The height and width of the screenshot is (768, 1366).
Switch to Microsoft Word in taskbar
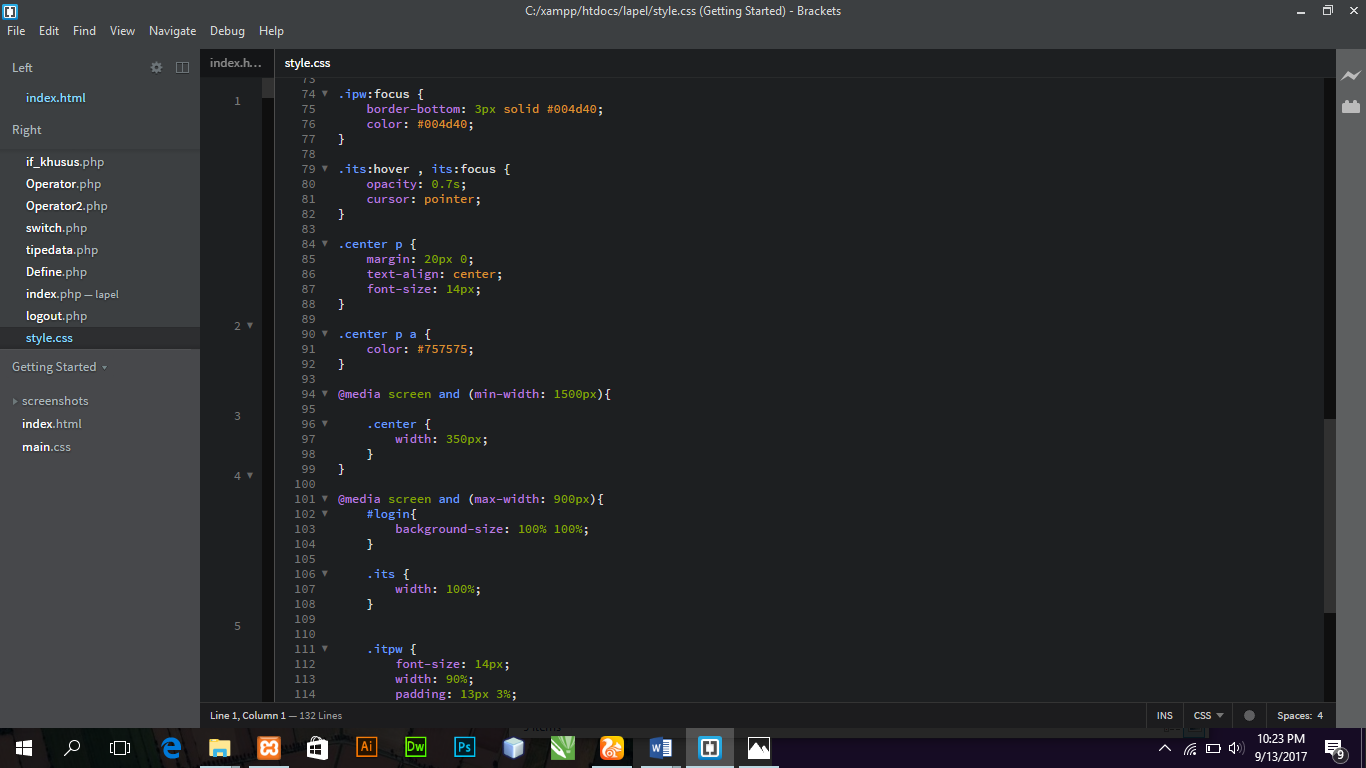pyautogui.click(x=661, y=748)
